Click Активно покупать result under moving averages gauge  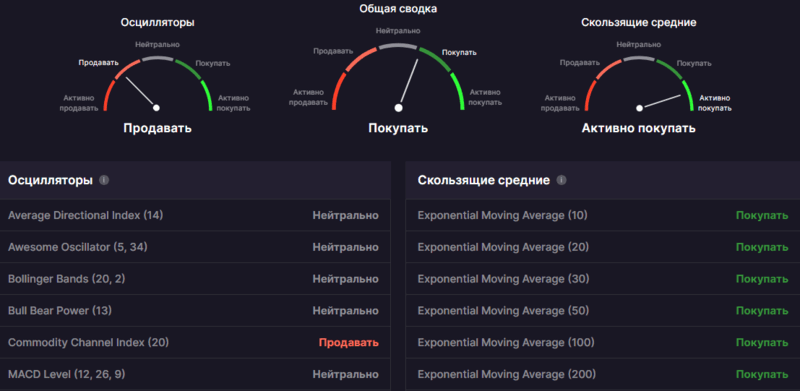pyautogui.click(x=639, y=128)
